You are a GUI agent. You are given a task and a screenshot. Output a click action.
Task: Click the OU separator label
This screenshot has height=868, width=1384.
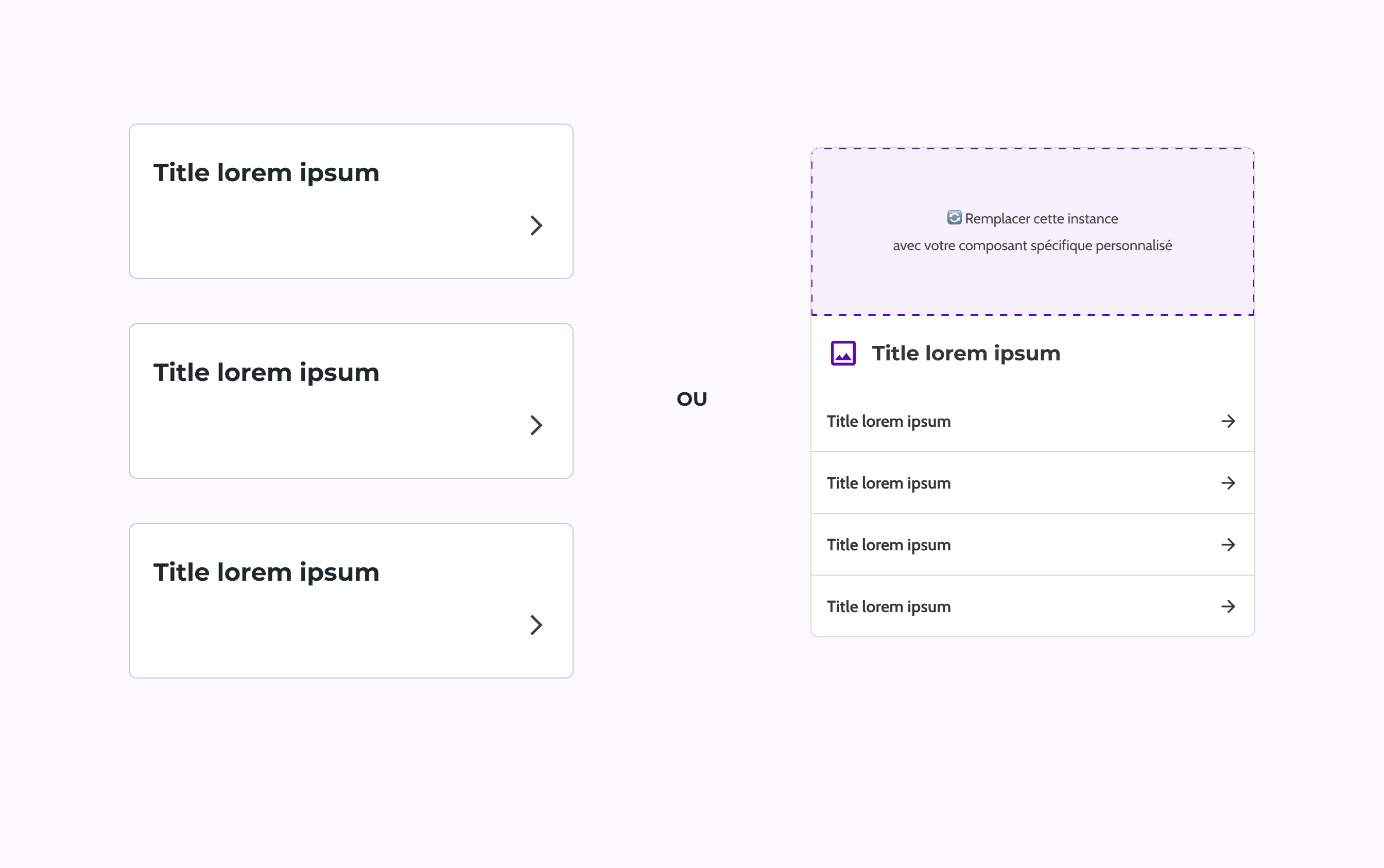(x=691, y=399)
